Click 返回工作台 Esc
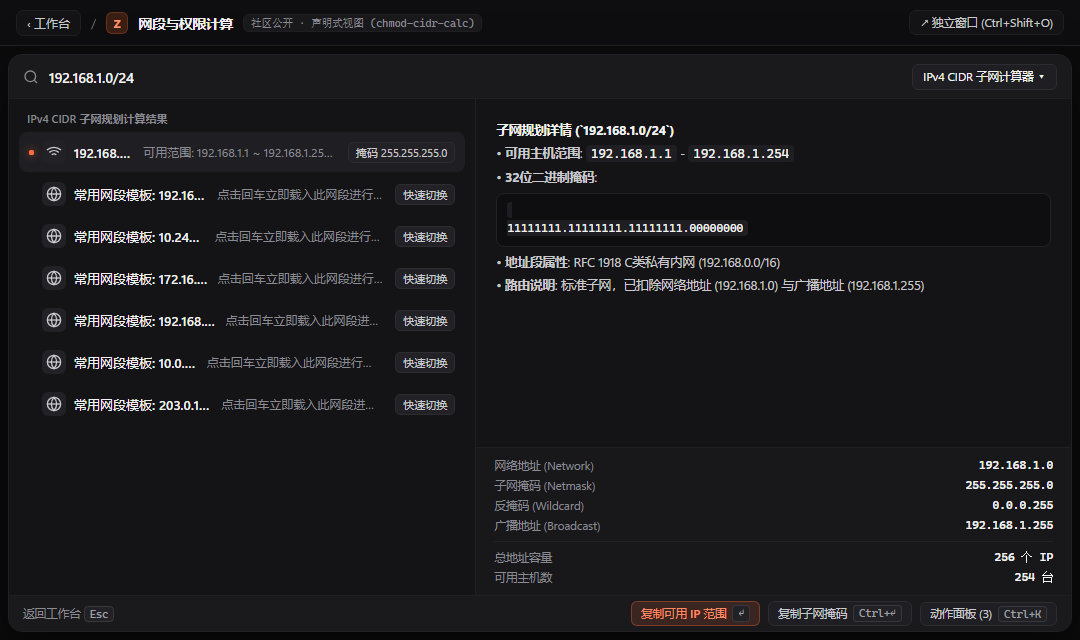1080x640 pixels. click(x=68, y=613)
